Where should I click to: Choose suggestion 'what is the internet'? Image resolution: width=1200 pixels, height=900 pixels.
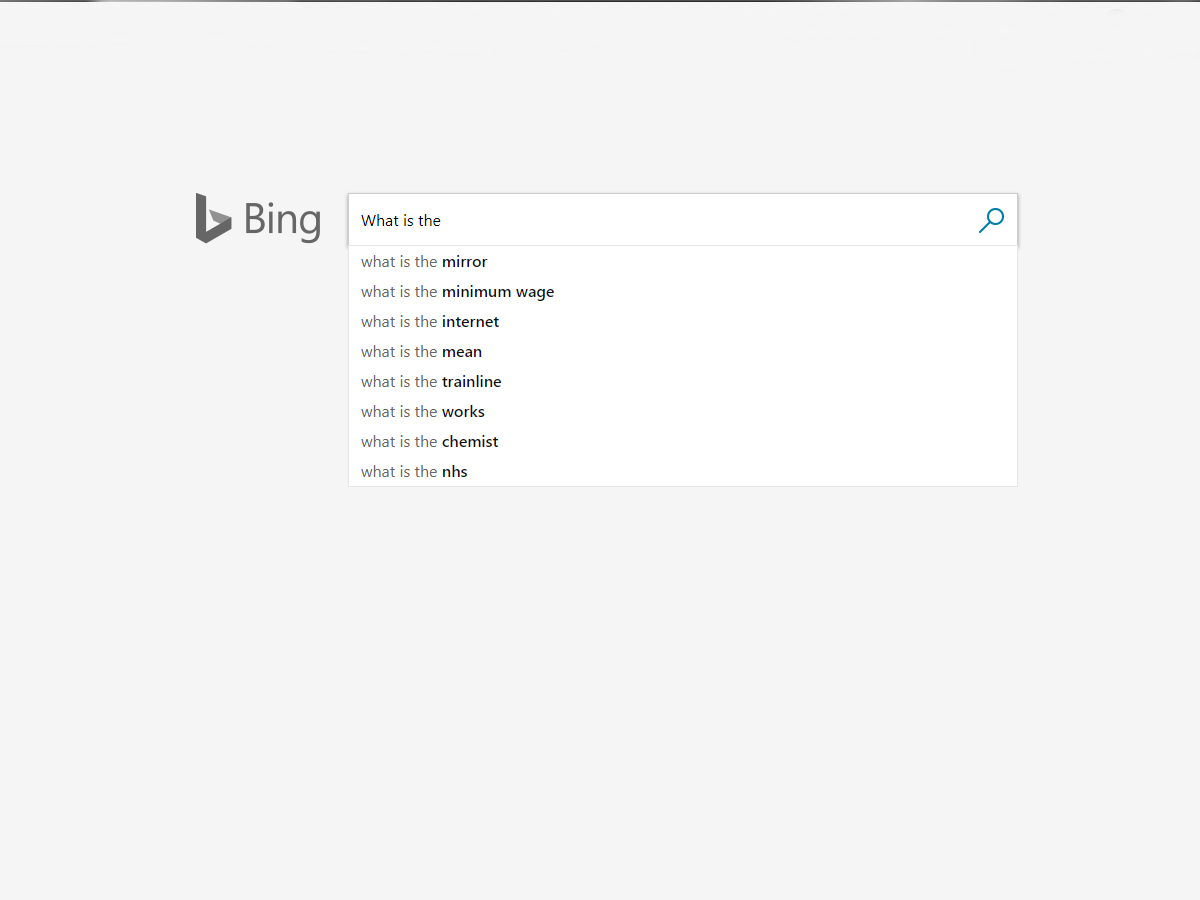pos(683,322)
